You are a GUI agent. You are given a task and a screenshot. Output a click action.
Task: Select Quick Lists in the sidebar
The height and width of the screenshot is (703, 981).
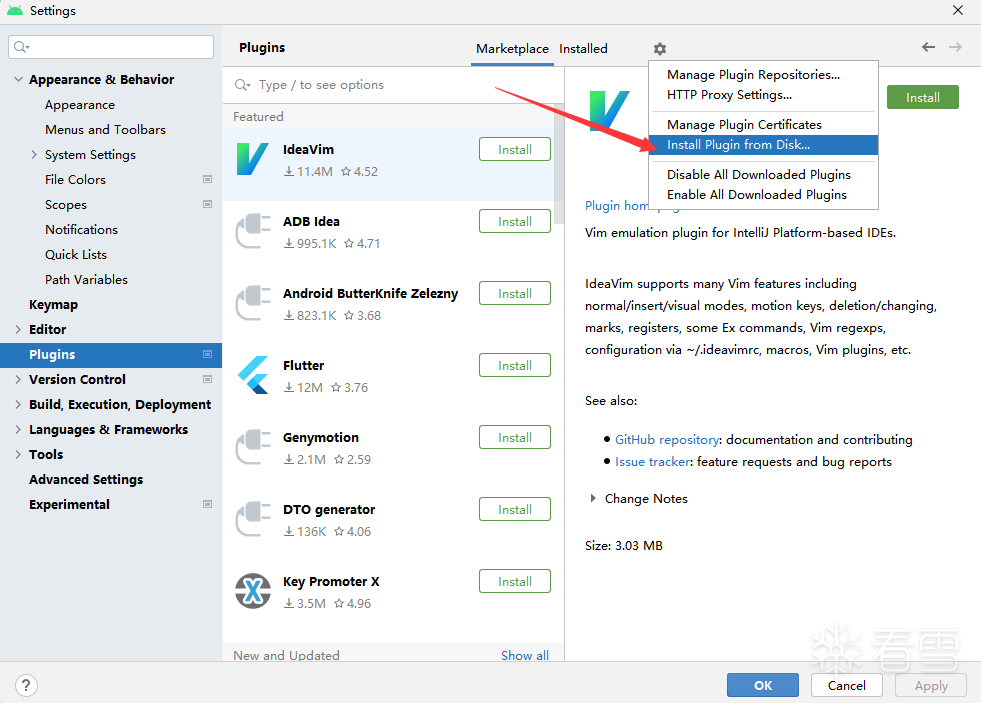point(76,255)
